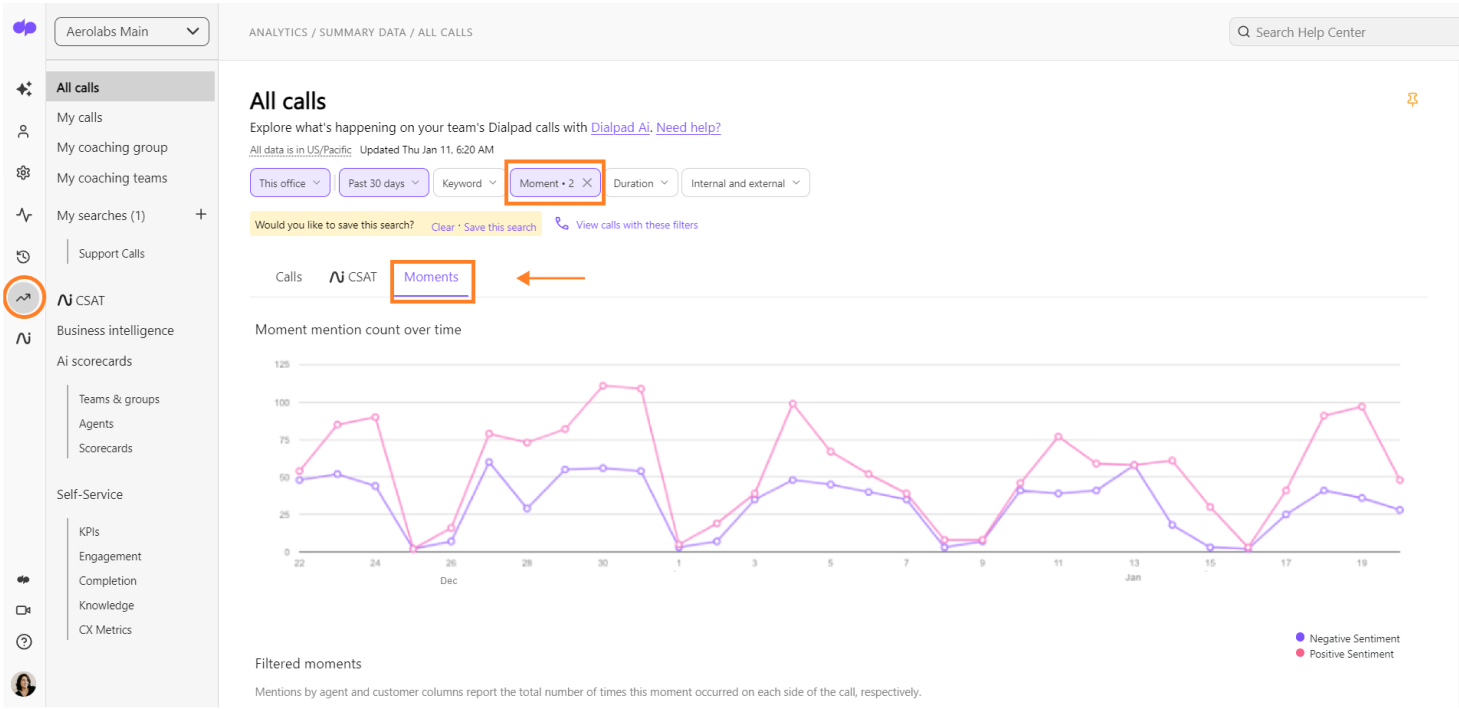
Task: Open the Internal and external dropdown
Action: pyautogui.click(x=745, y=183)
